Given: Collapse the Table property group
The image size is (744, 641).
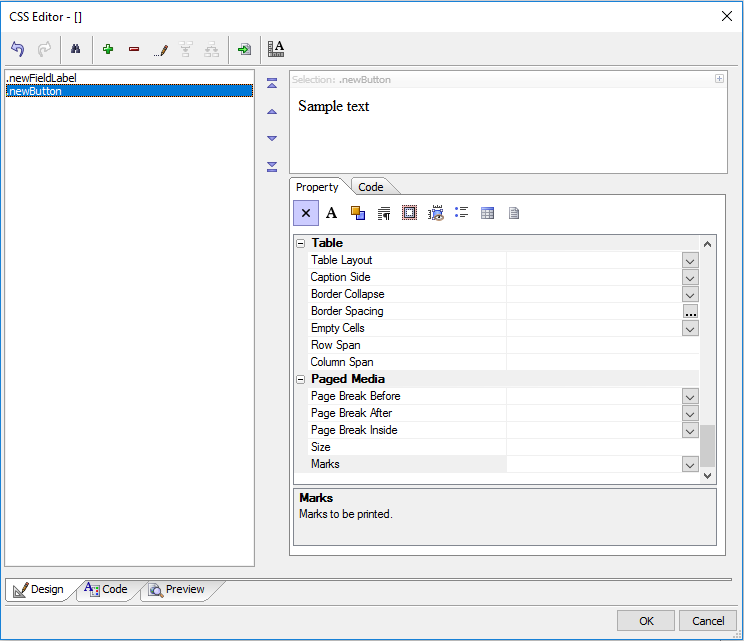Looking at the screenshot, I should (x=300, y=243).
